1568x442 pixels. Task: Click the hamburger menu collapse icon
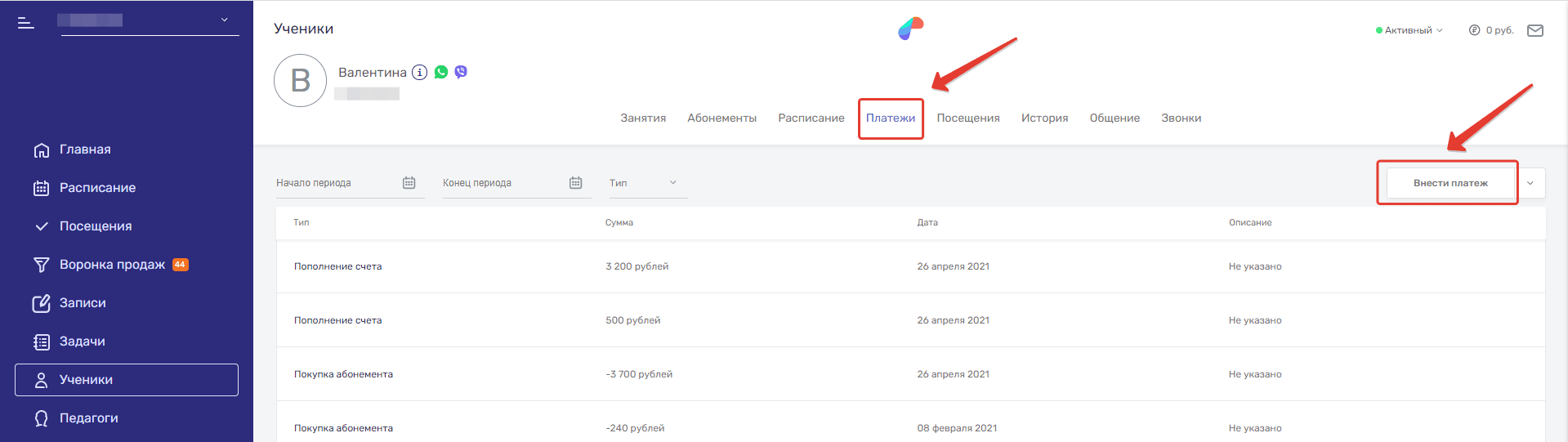tap(26, 23)
